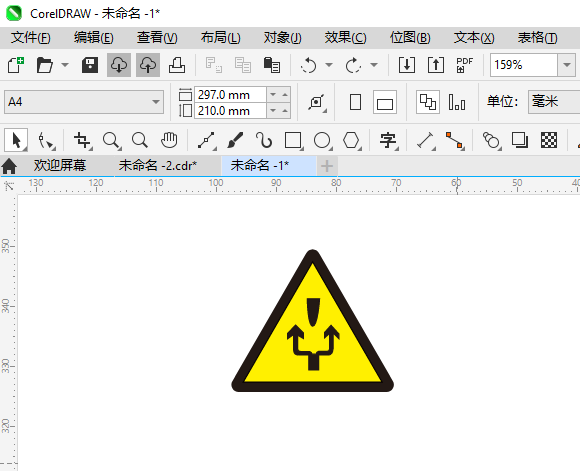This screenshot has height=471, width=580.
Task: Click the Export icon
Action: click(x=436, y=65)
